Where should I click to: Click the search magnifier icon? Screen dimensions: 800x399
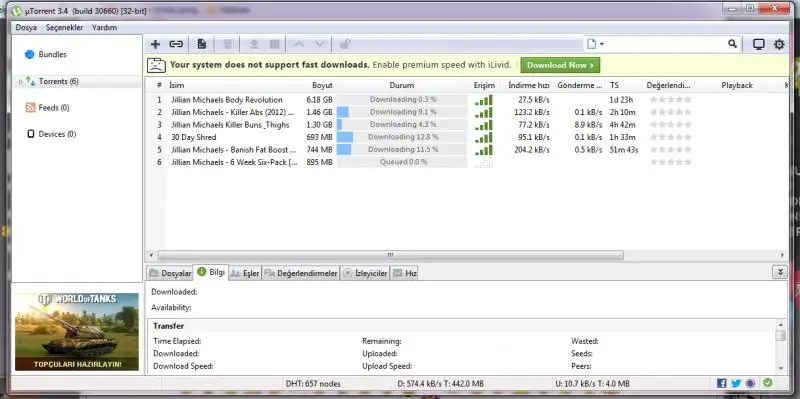tap(732, 44)
